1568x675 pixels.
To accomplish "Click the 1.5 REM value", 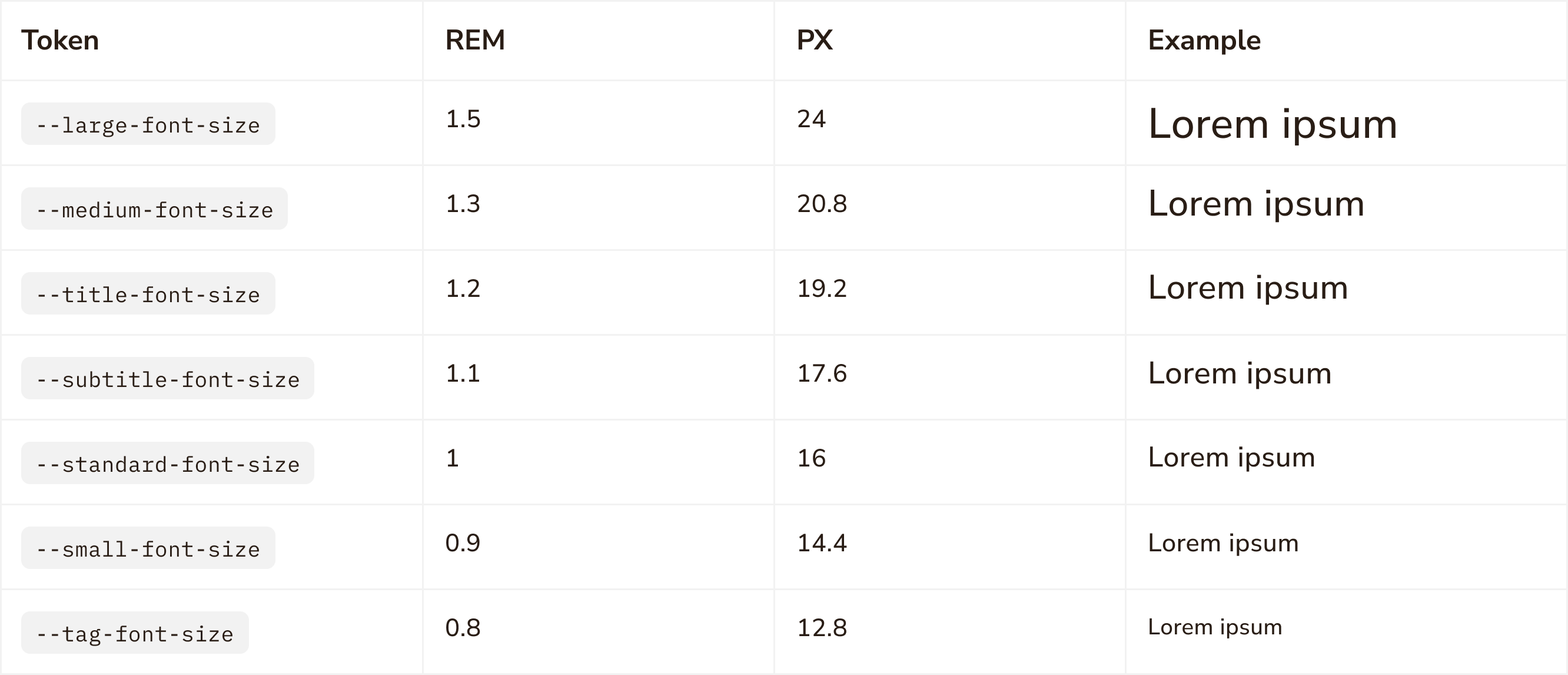I will click(463, 119).
